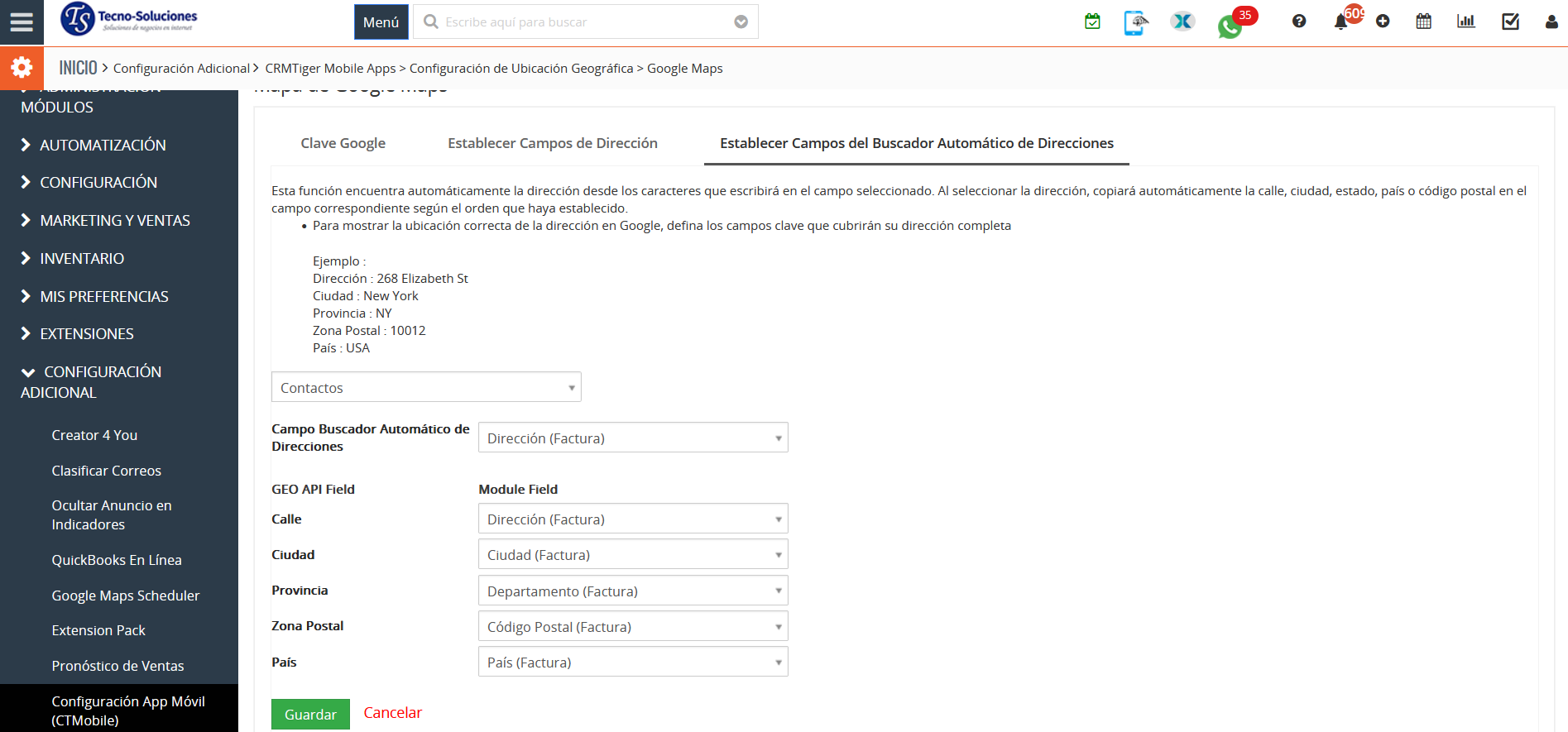Open the Provincia Departamento (Factura) dropdown
Screen dimensions: 1568x732
click(x=633, y=591)
